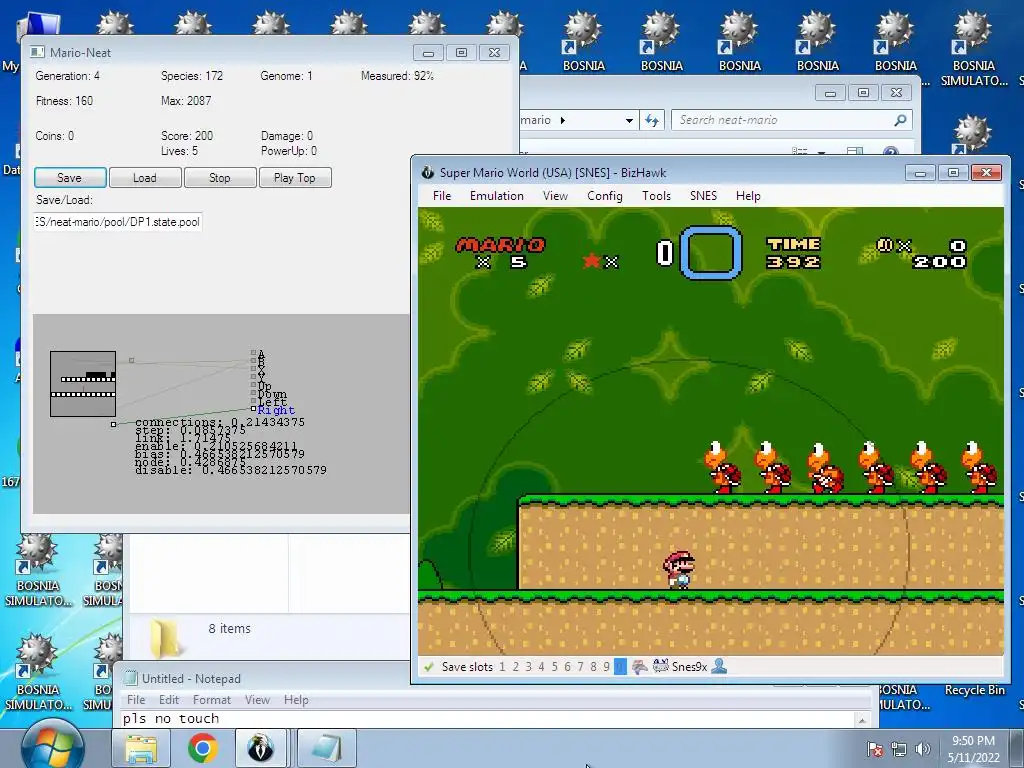1024x768 pixels.
Task: Click the '8 items' folder icon in Explorer
Action: coord(165,637)
